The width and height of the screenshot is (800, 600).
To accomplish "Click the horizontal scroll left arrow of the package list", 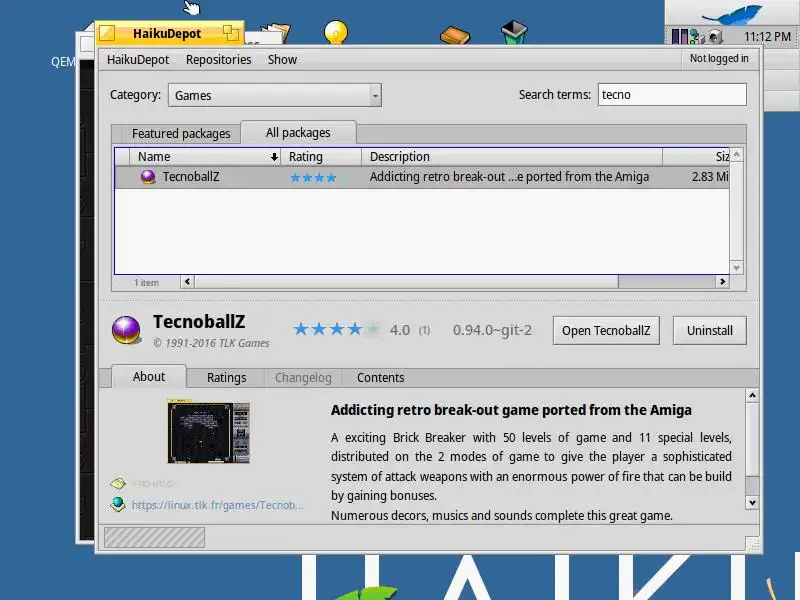I will coord(187,282).
